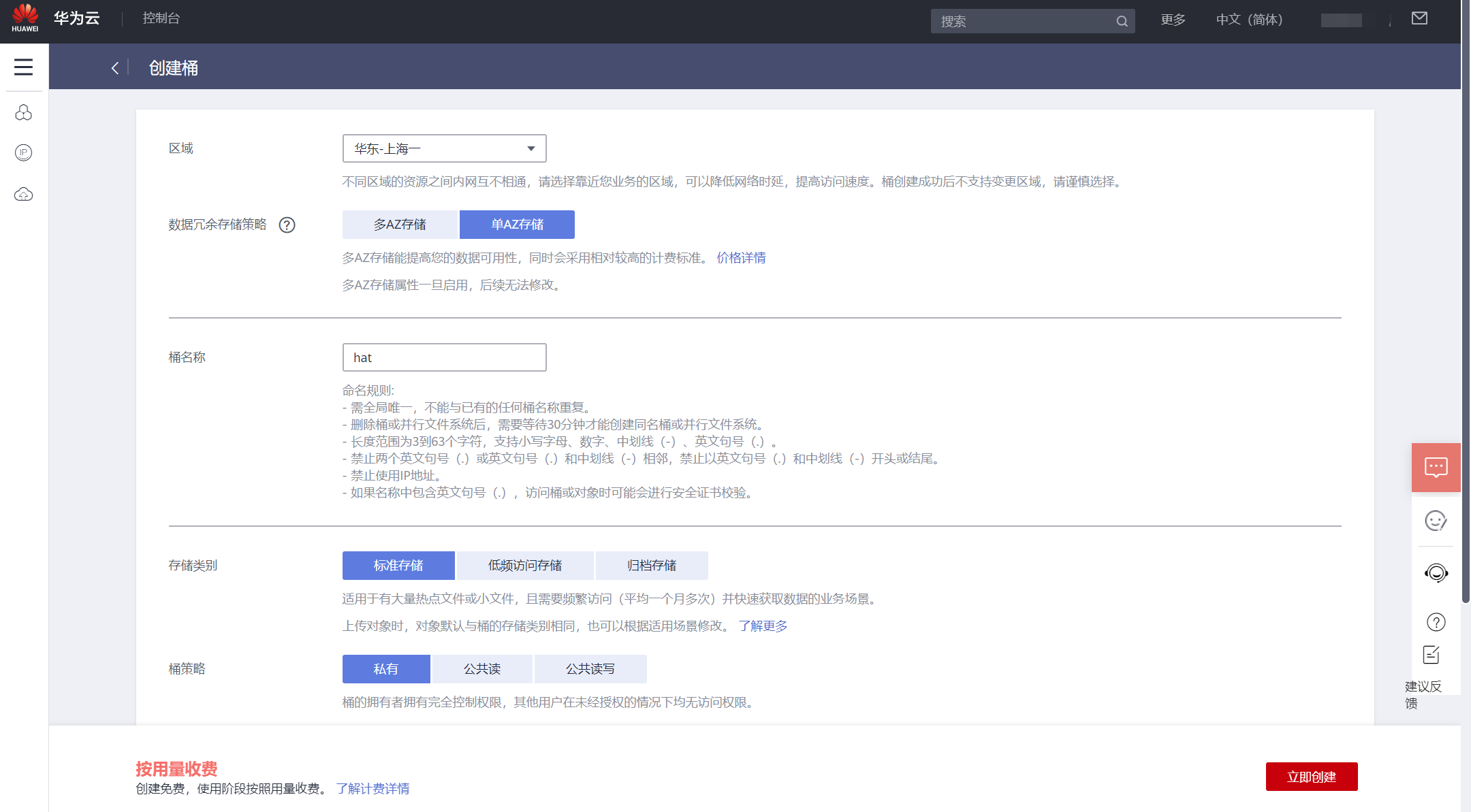Open the 中文（简体）language dropdown
The height and width of the screenshot is (812, 1471).
(1249, 20)
